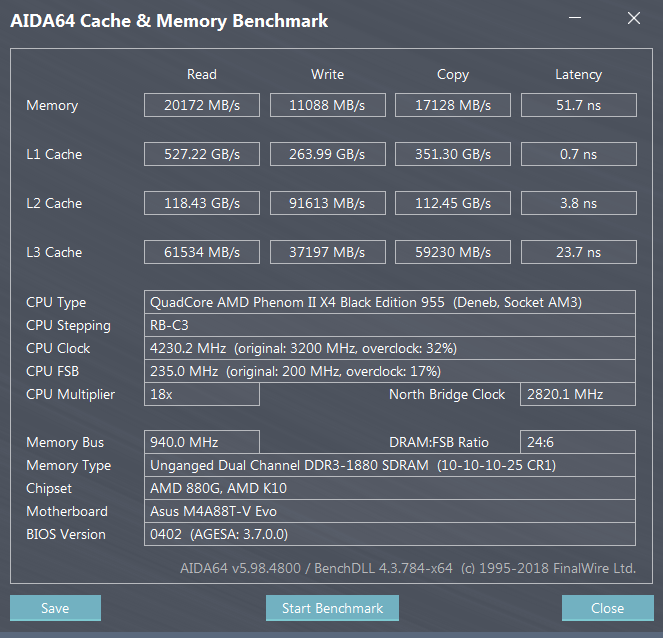Viewport: 663px width, 638px height.
Task: Select L2 Cache latency 3.8 ns
Action: [x=578, y=203]
